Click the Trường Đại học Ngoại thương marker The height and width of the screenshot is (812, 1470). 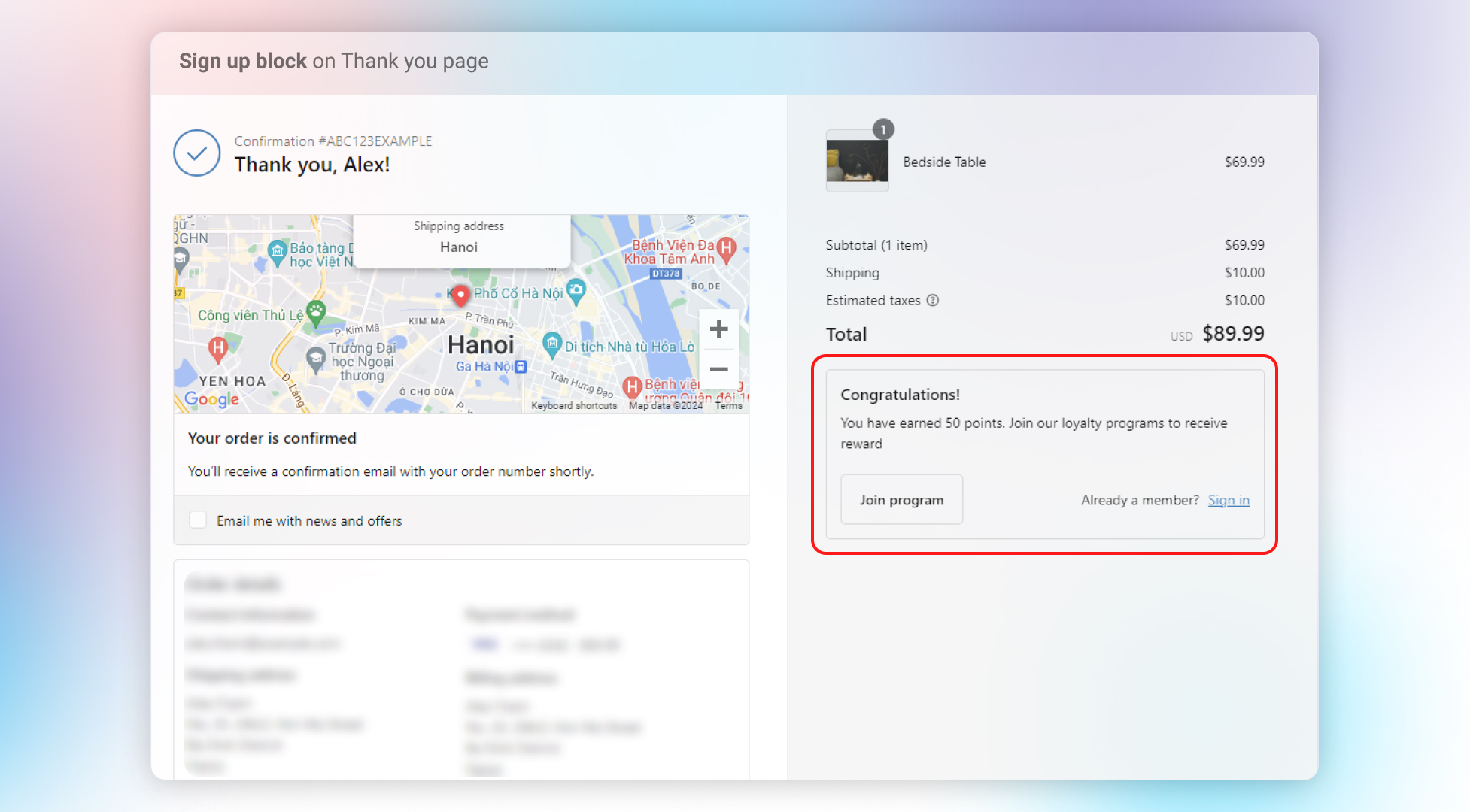(x=316, y=360)
